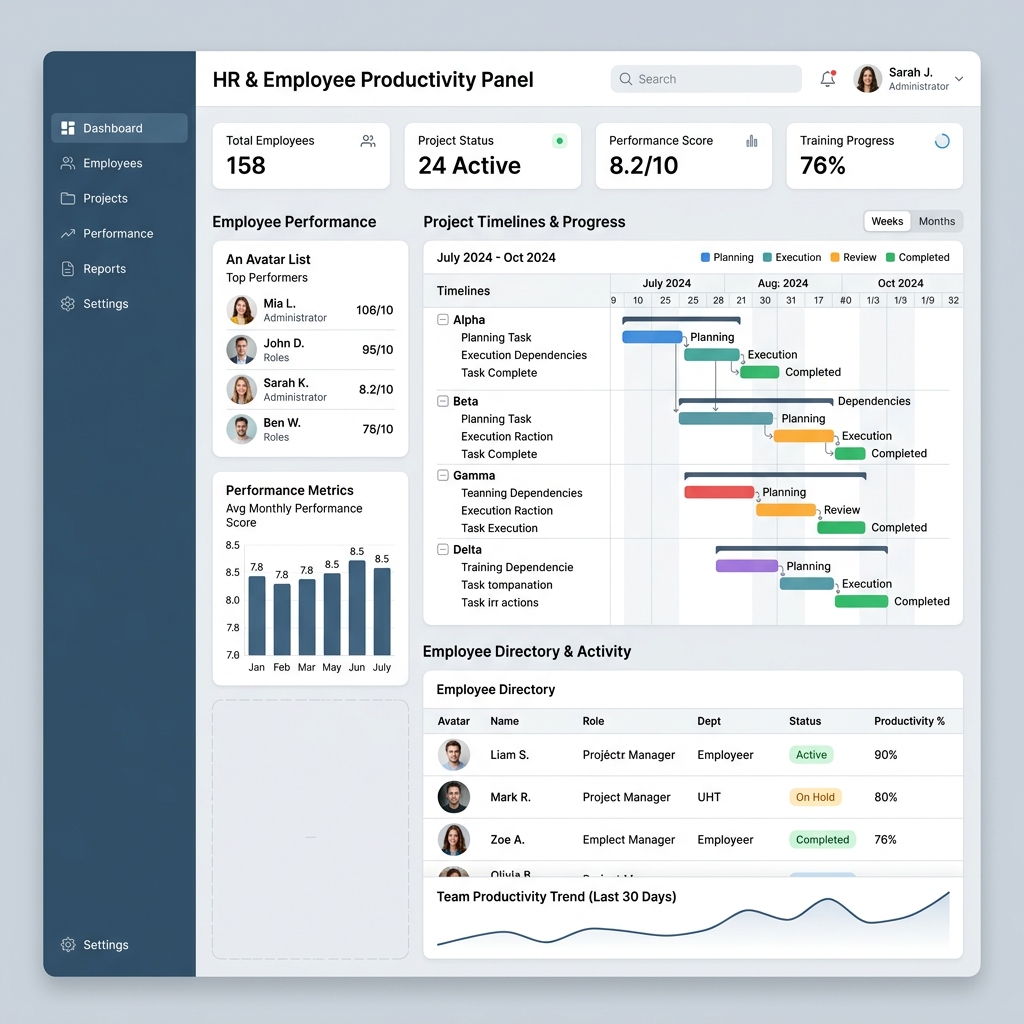Open Sarah J. account dropdown

911,78
